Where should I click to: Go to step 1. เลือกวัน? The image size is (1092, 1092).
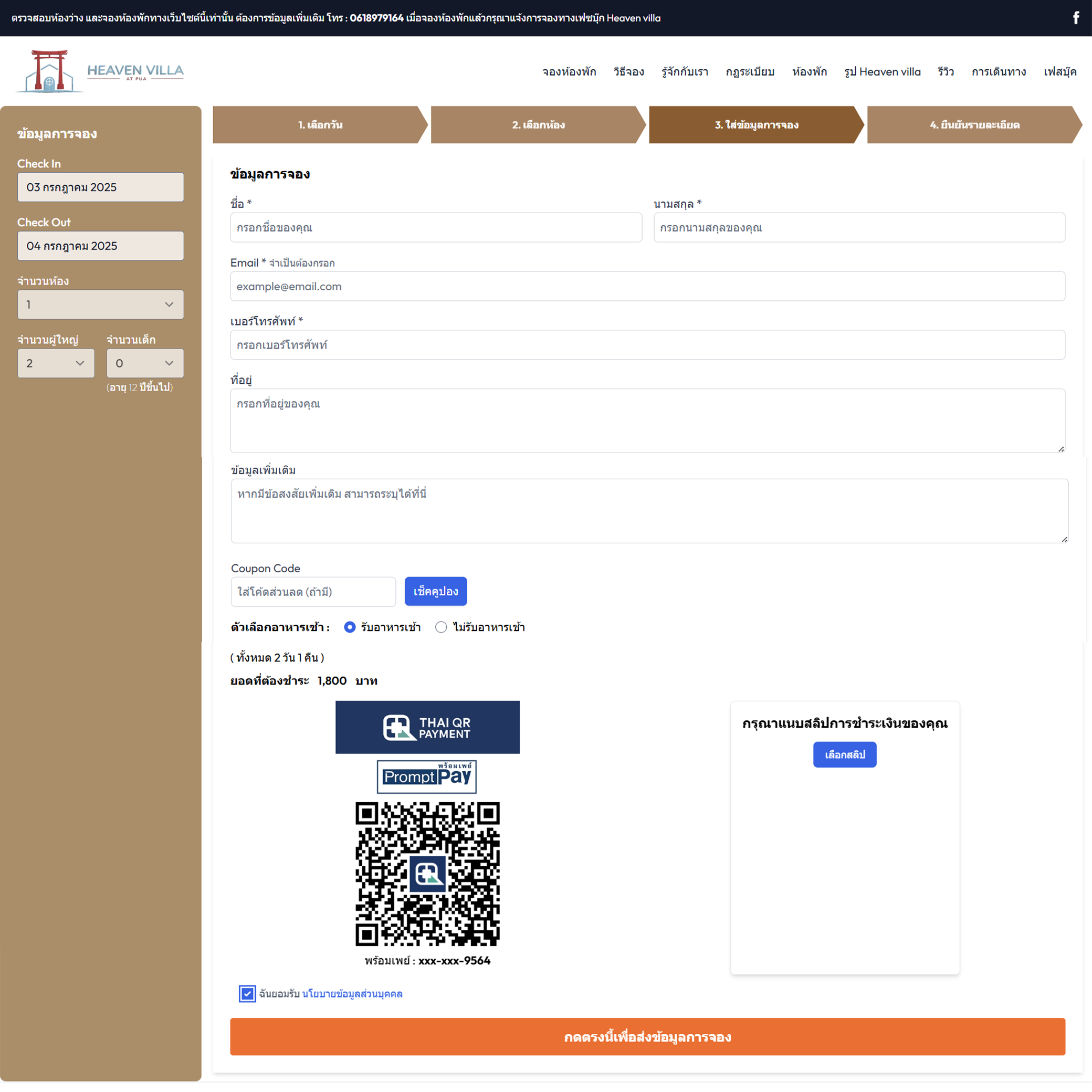320,125
